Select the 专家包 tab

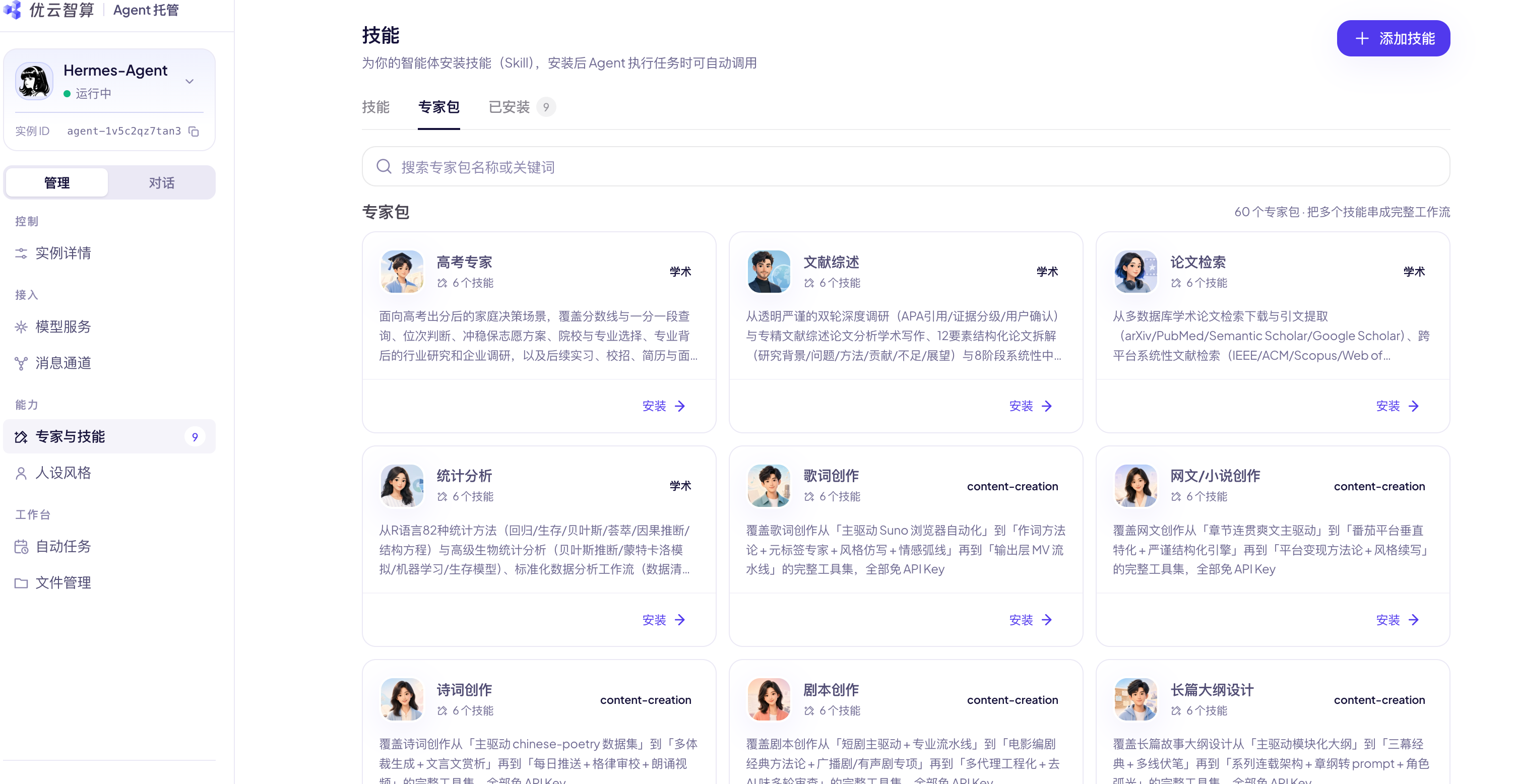point(438,107)
